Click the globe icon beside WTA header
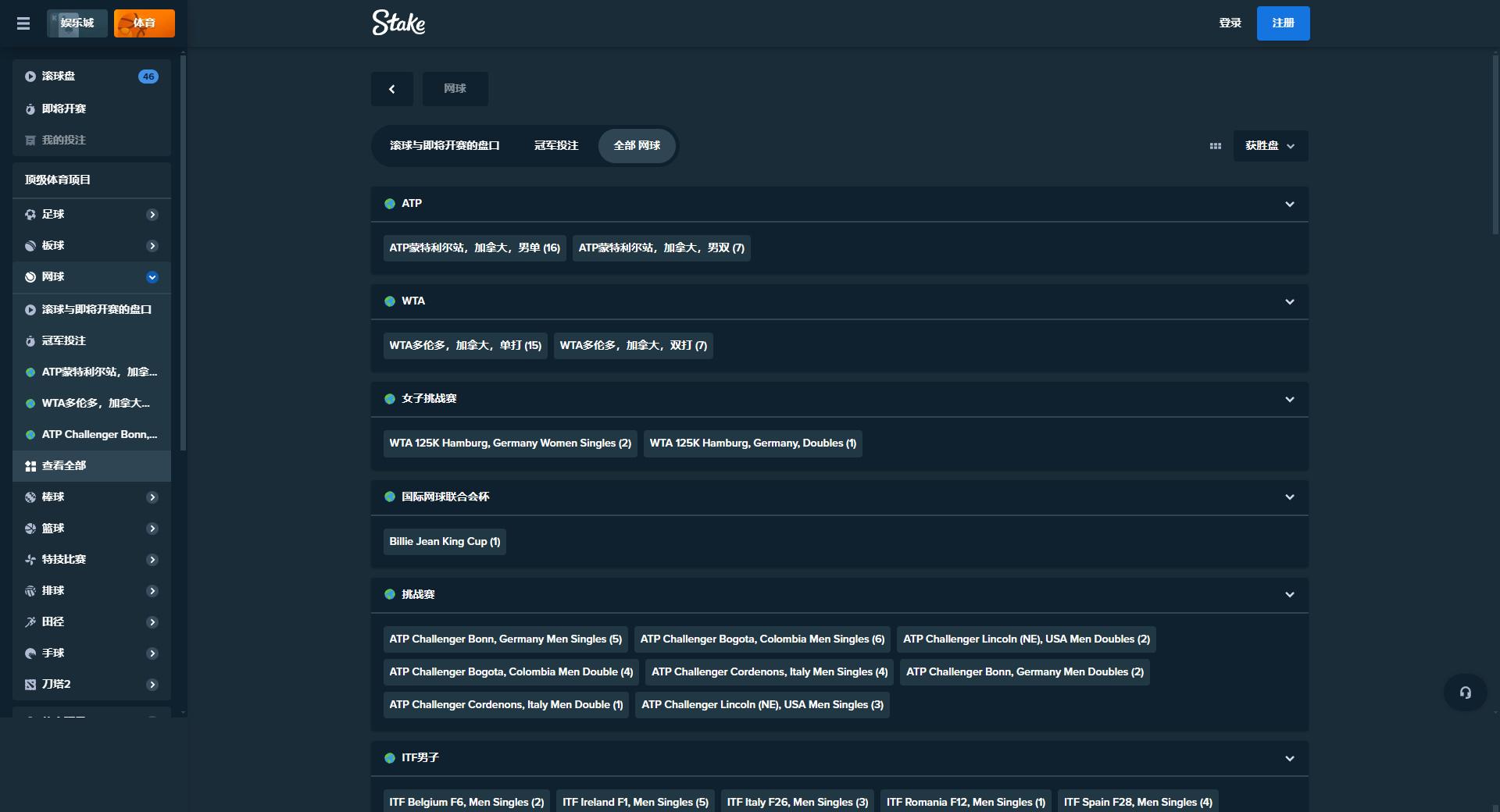The height and width of the screenshot is (812, 1500). pos(390,301)
